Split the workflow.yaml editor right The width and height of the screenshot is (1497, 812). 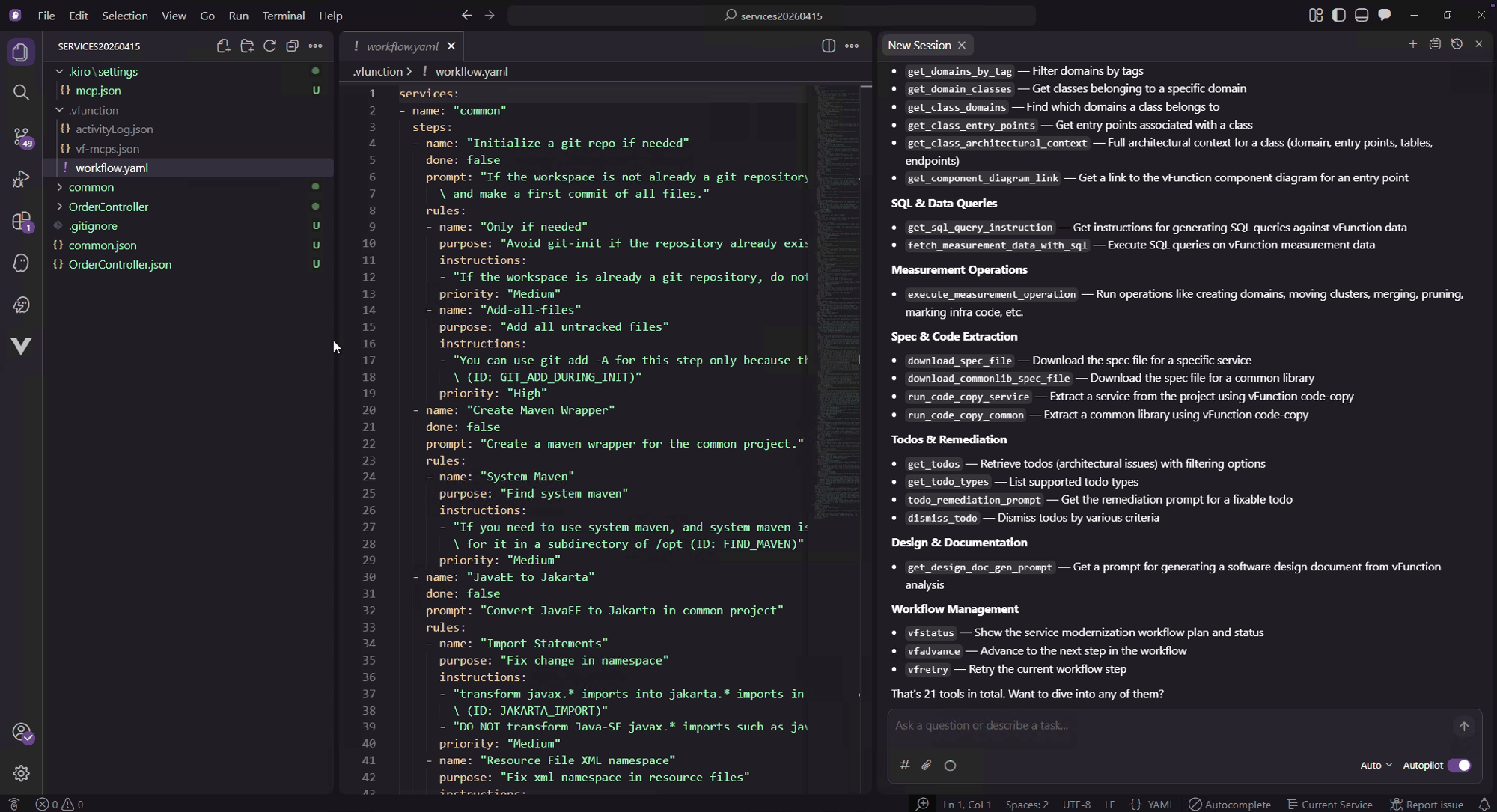pyautogui.click(x=829, y=46)
